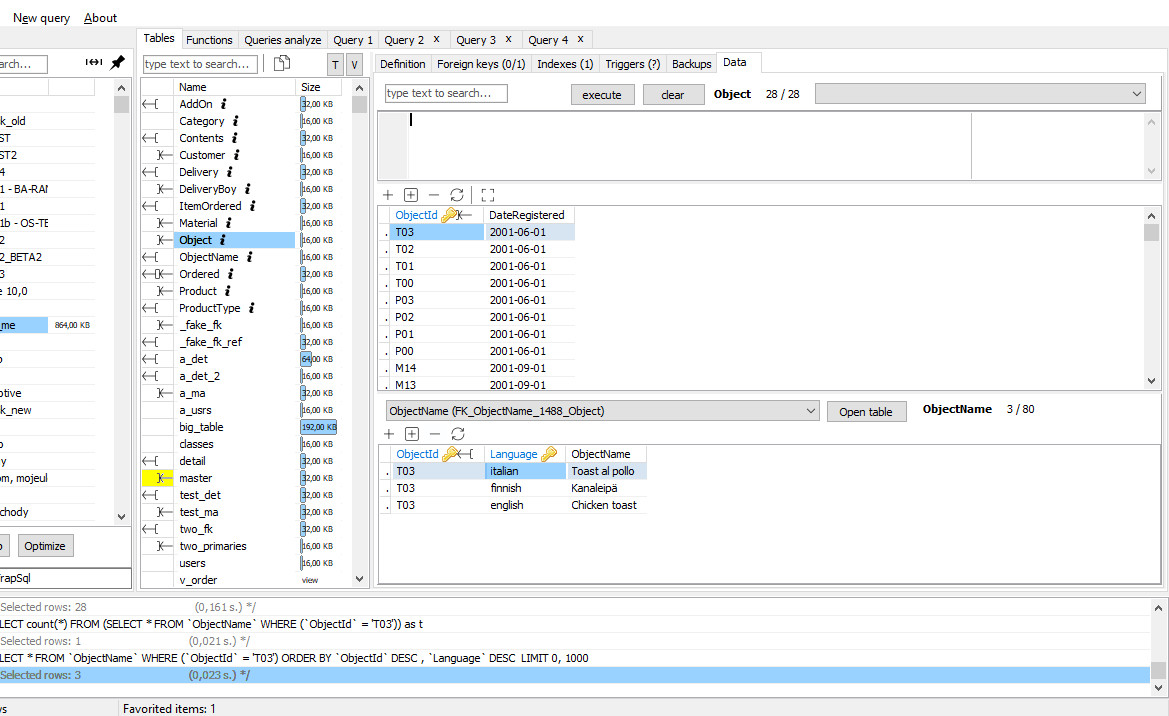Open the Backups tab

pyautogui.click(x=691, y=64)
